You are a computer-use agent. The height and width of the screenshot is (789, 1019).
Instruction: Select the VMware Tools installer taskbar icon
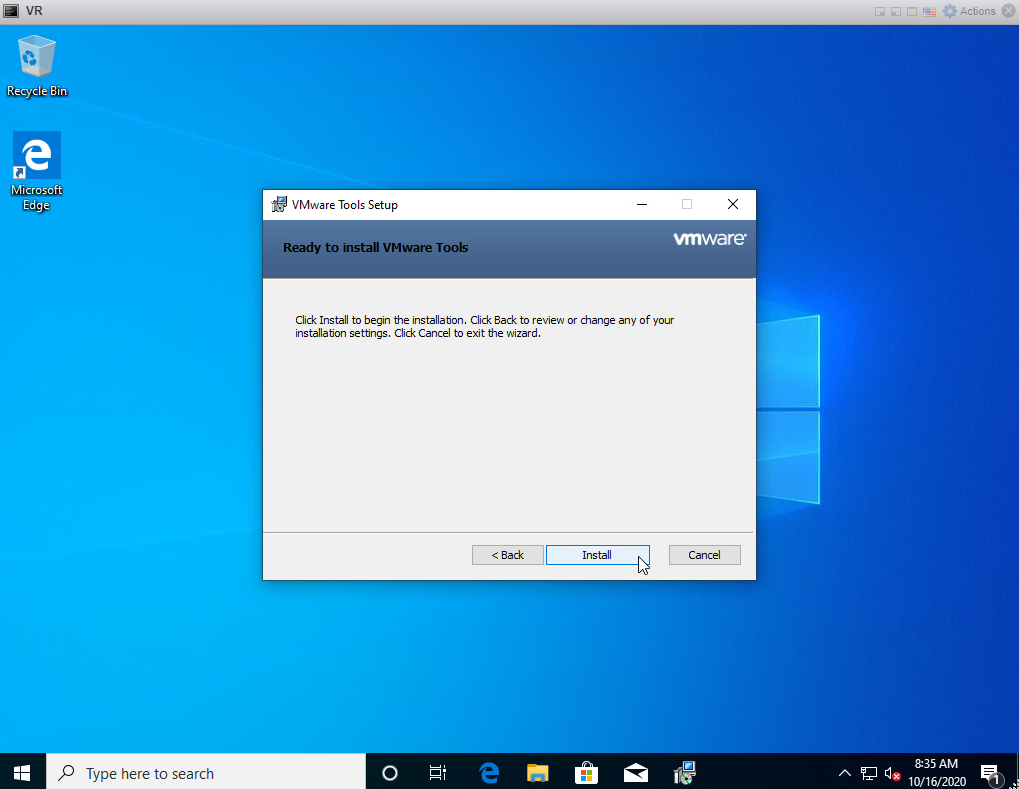point(684,773)
